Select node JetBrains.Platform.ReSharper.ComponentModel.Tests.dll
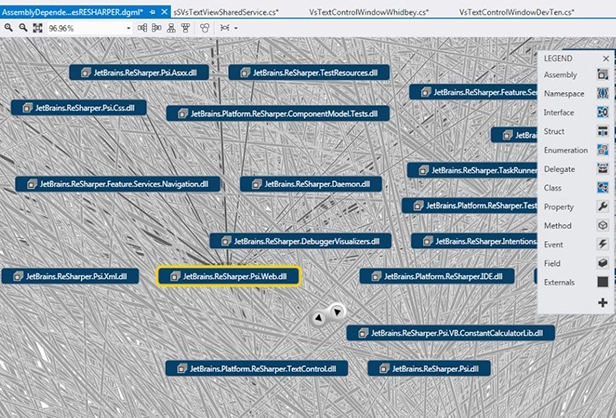 point(278,114)
